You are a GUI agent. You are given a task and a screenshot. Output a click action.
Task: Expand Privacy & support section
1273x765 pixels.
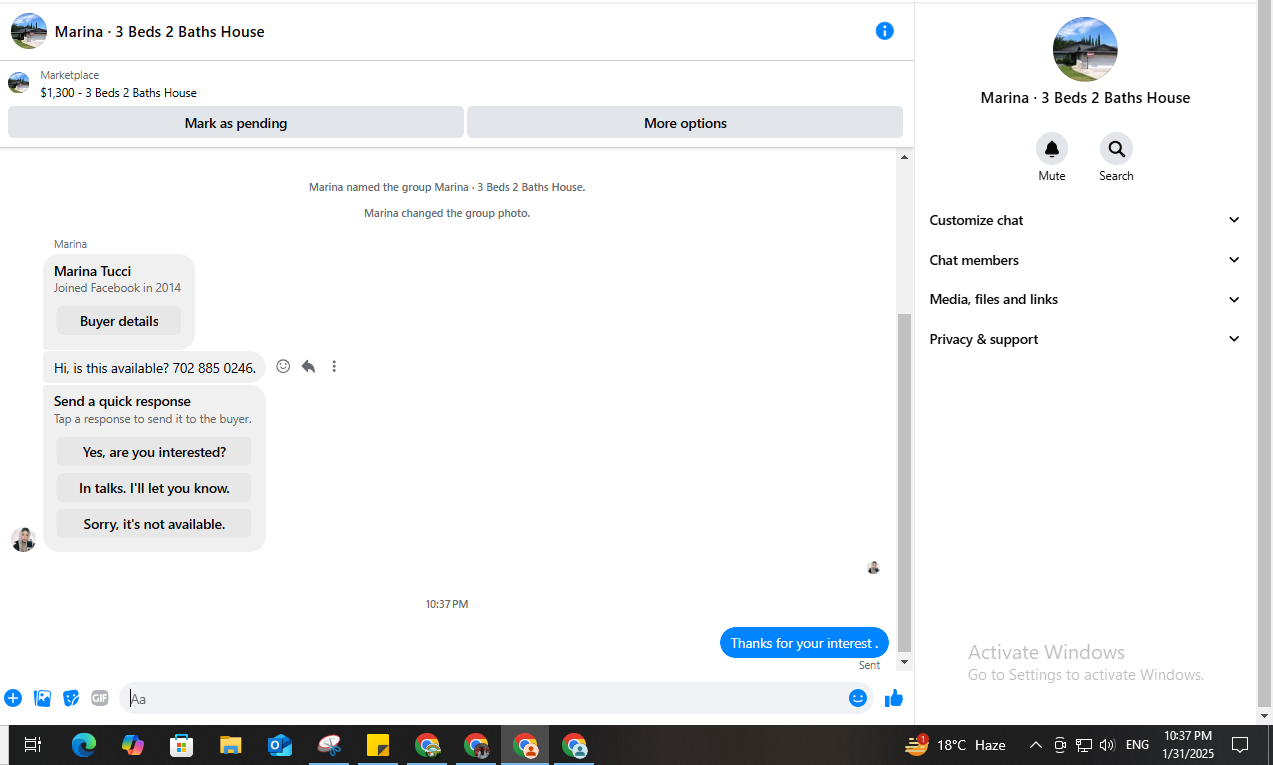1085,339
